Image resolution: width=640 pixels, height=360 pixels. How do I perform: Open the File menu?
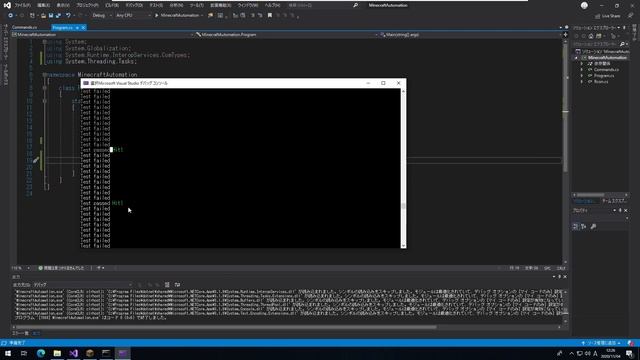click(x=22, y=5)
